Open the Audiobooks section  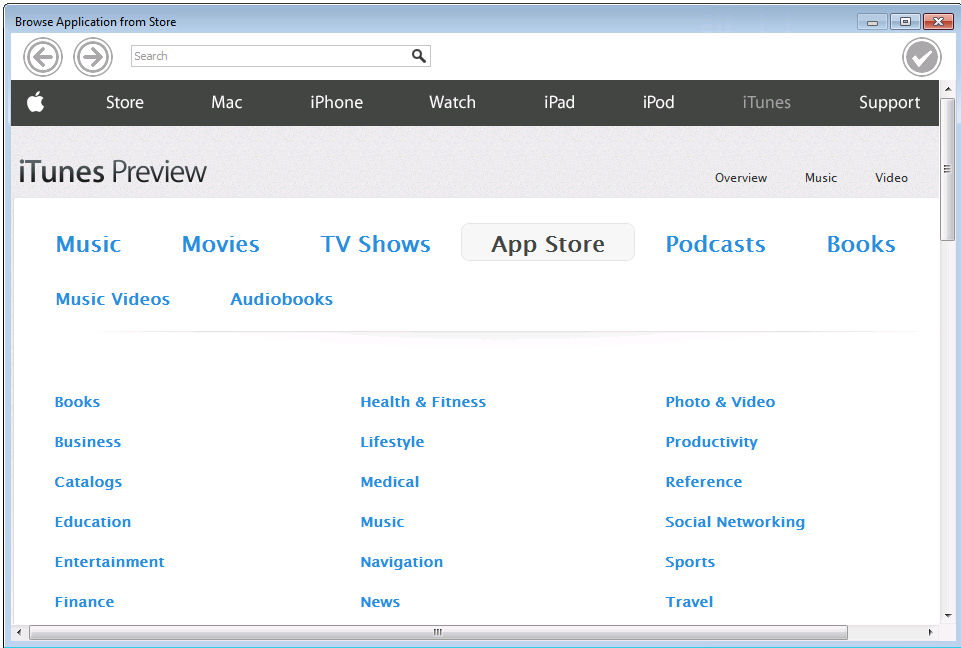click(x=281, y=298)
